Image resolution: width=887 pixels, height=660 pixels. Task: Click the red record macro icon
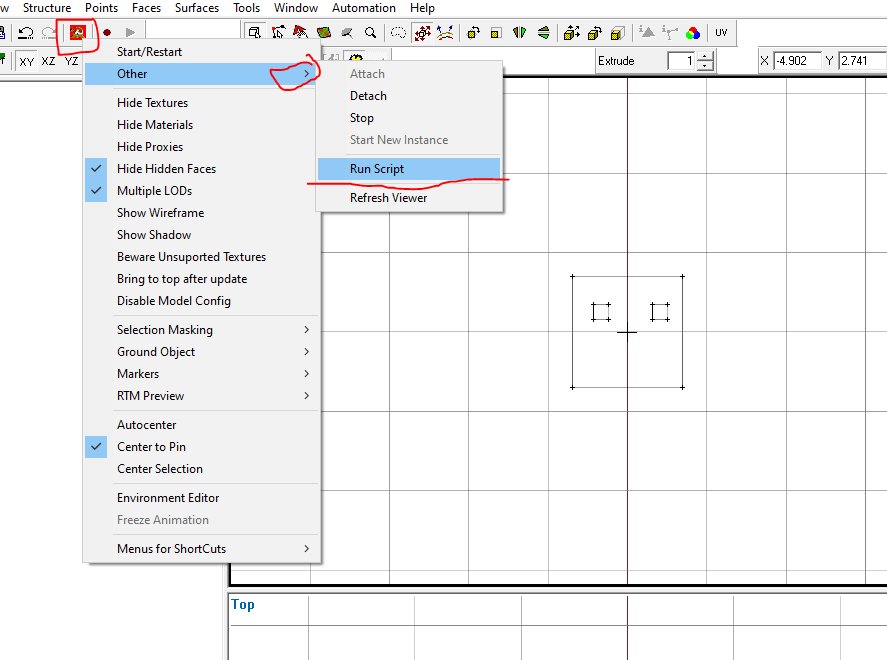pyautogui.click(x=107, y=33)
